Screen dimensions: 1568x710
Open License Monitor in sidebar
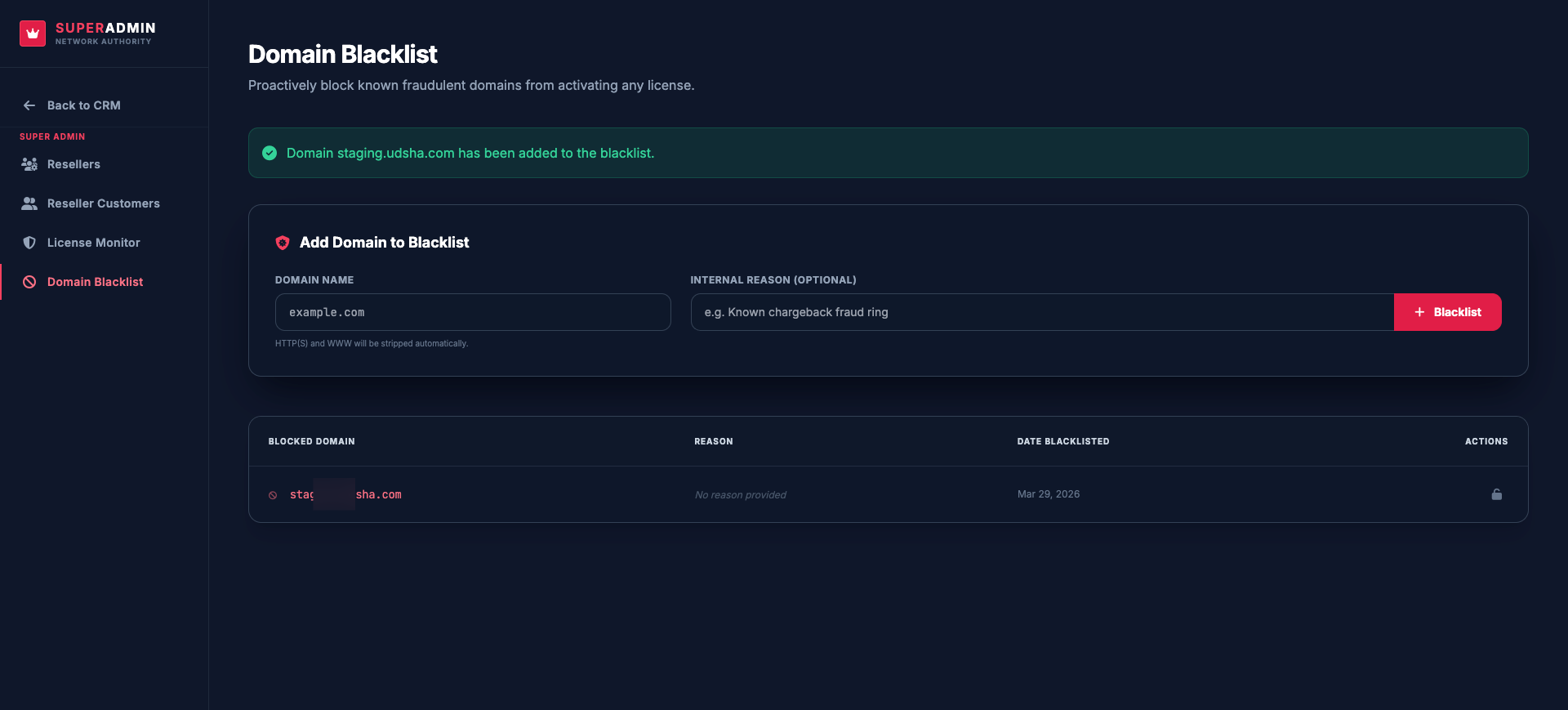[x=94, y=243]
